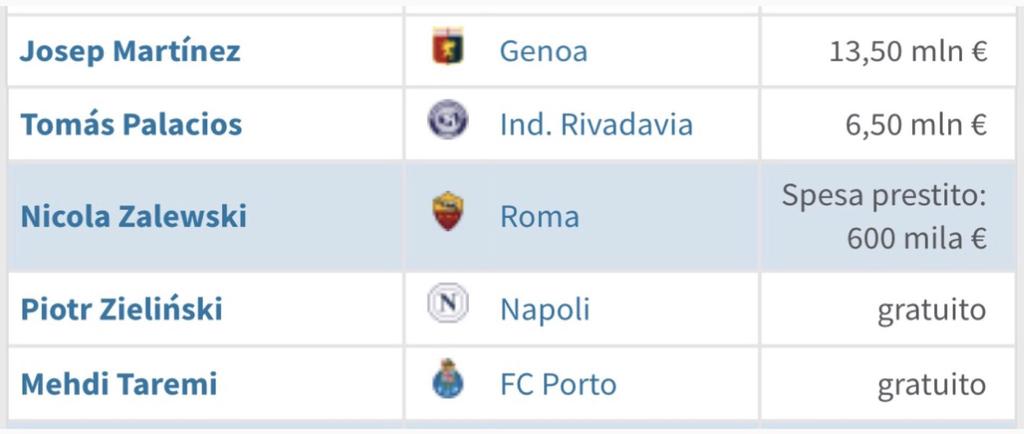Open the Roma club page link
This screenshot has width=1024, height=434.
(x=539, y=217)
